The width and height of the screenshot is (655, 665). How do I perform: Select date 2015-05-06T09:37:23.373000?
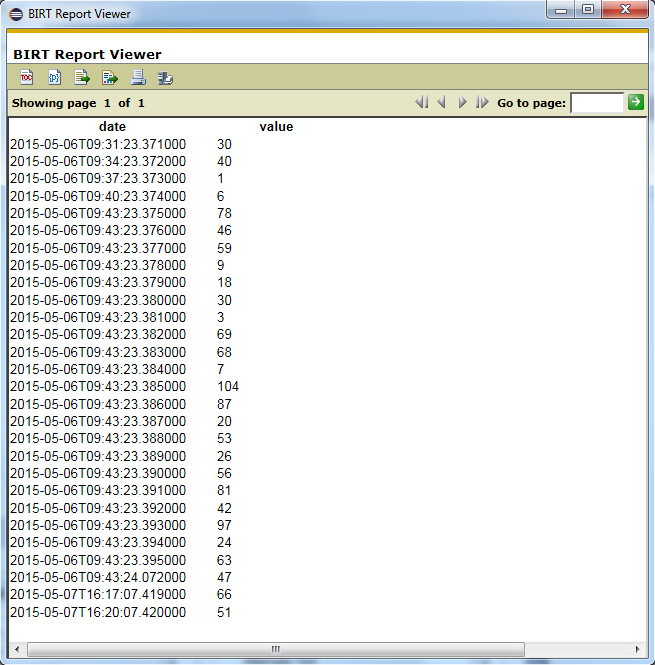98,178
